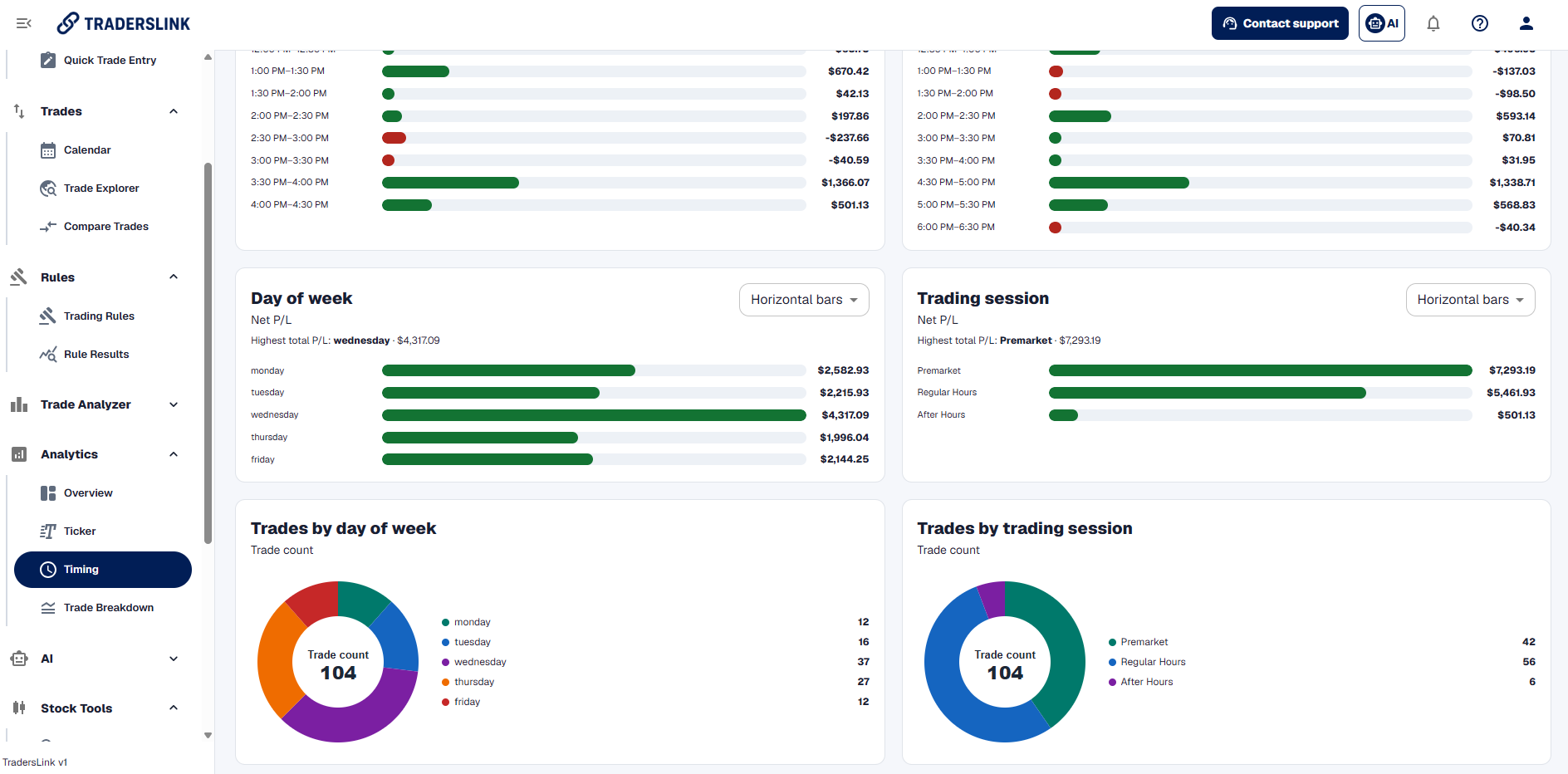Open the user account profile icon
1568x774 pixels.
(x=1526, y=23)
